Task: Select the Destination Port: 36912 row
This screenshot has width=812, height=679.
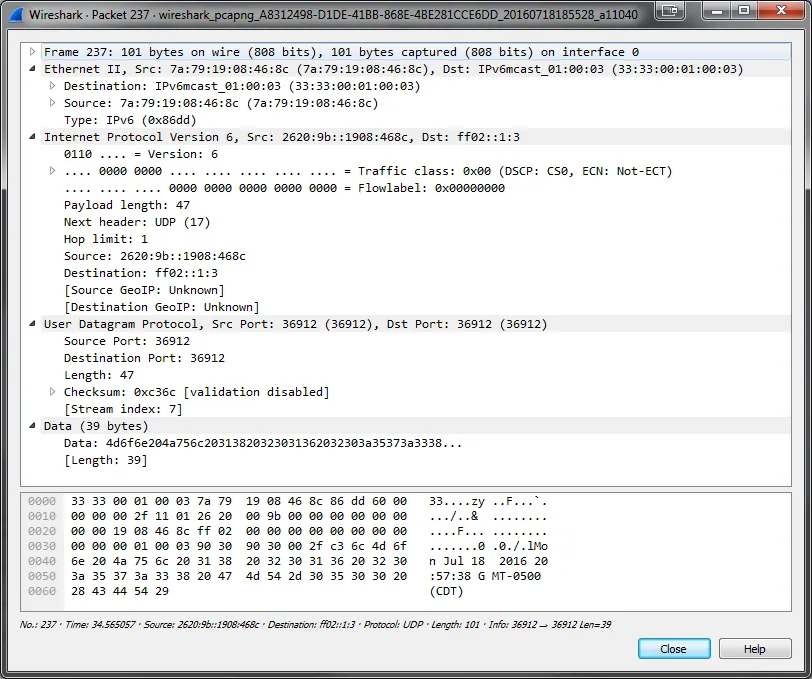Action: (144, 358)
